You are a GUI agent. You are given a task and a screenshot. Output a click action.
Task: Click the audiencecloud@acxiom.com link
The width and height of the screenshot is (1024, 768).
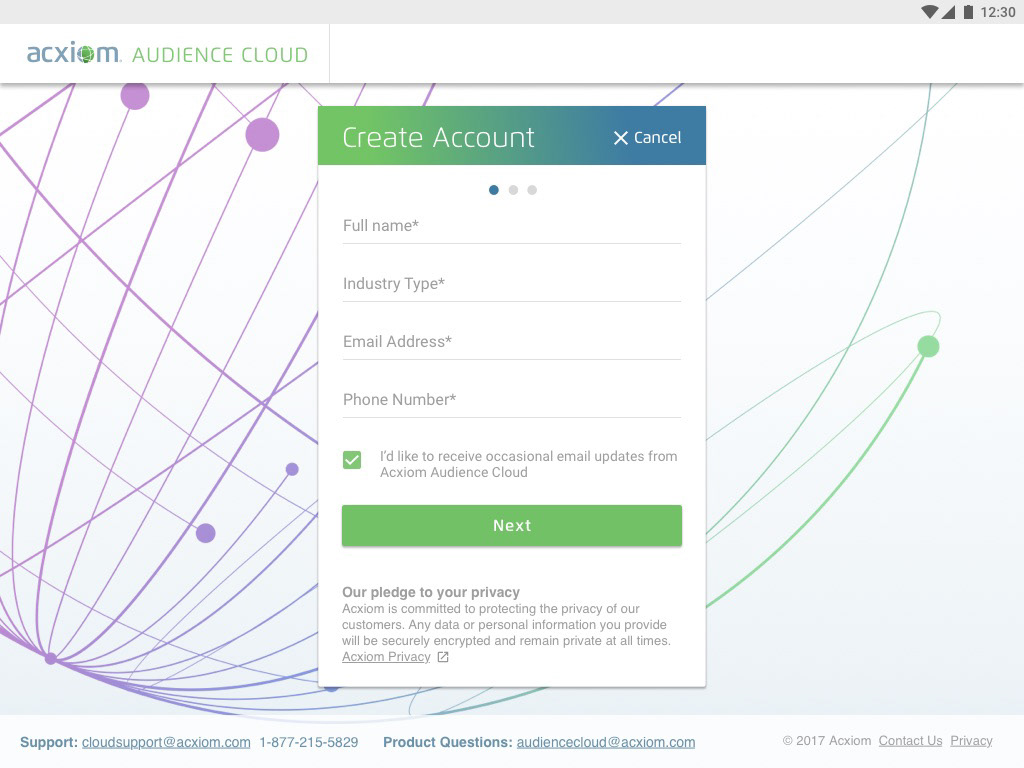(x=606, y=742)
